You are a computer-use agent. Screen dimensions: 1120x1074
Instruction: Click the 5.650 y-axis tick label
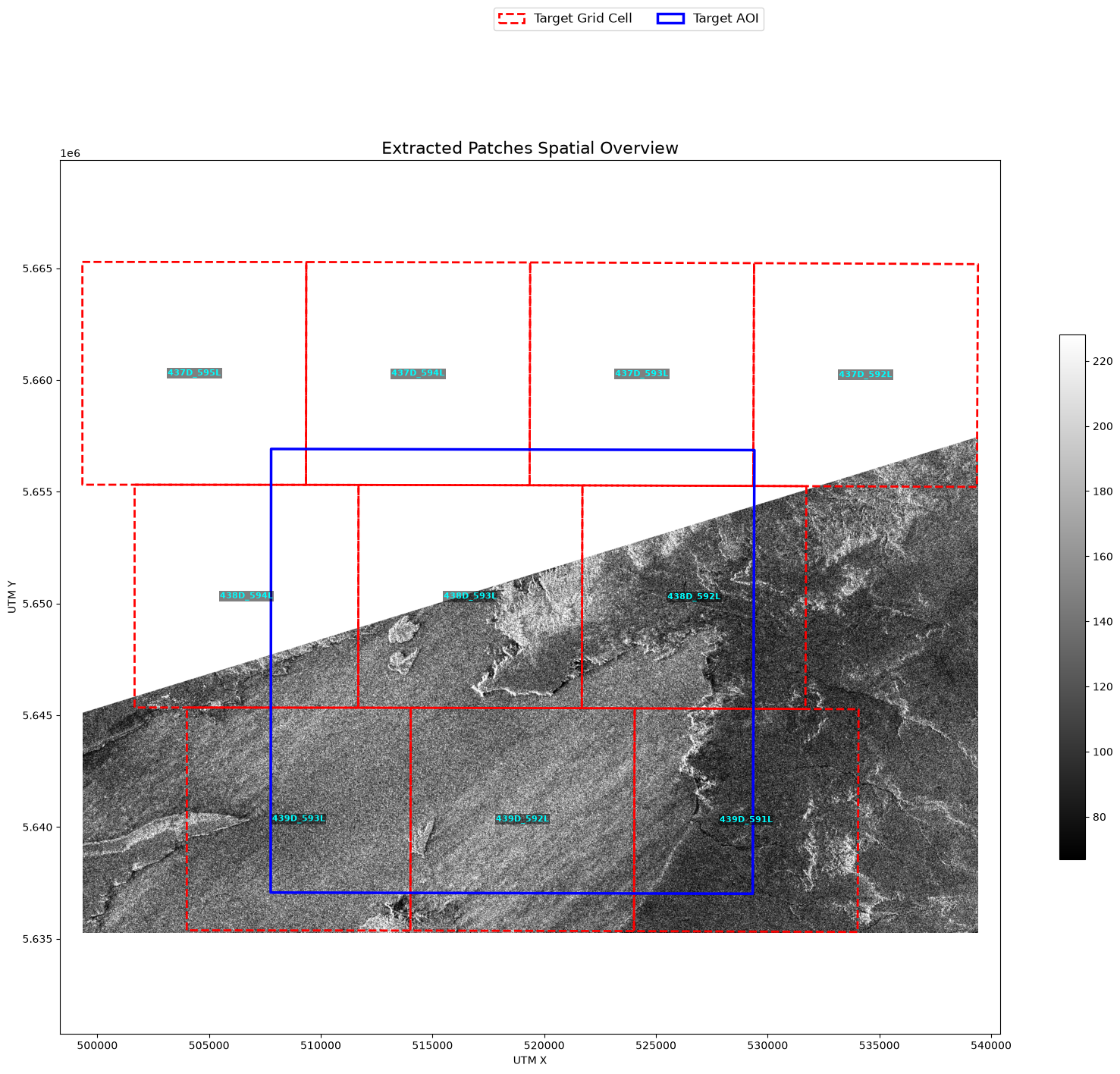tap(39, 604)
